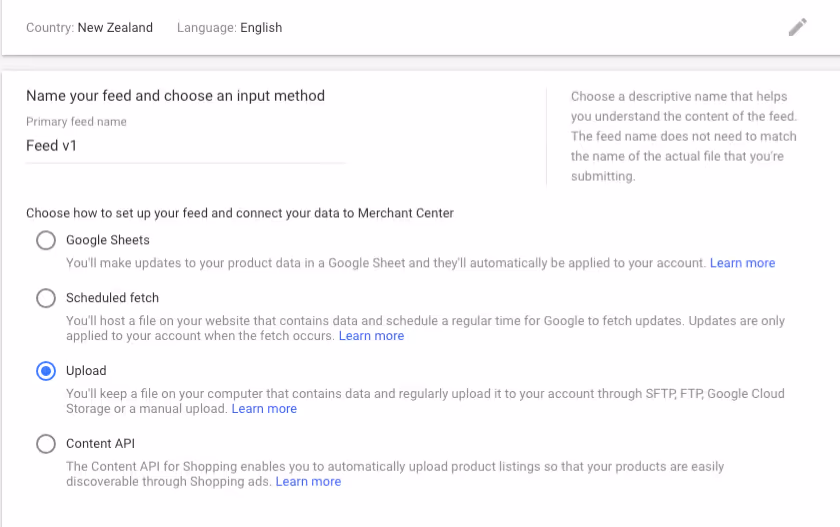840x527 pixels.
Task: Select the Google Sheets radio option
Action: coord(46,240)
